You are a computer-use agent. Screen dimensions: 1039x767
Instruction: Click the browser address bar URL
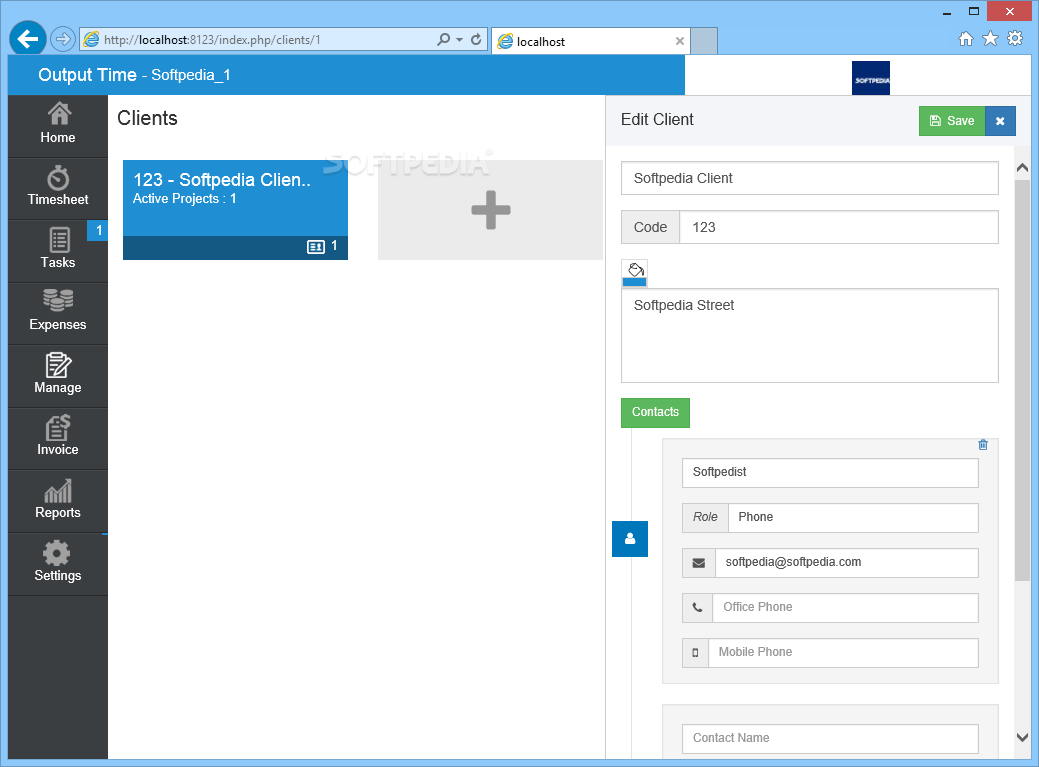(212, 40)
